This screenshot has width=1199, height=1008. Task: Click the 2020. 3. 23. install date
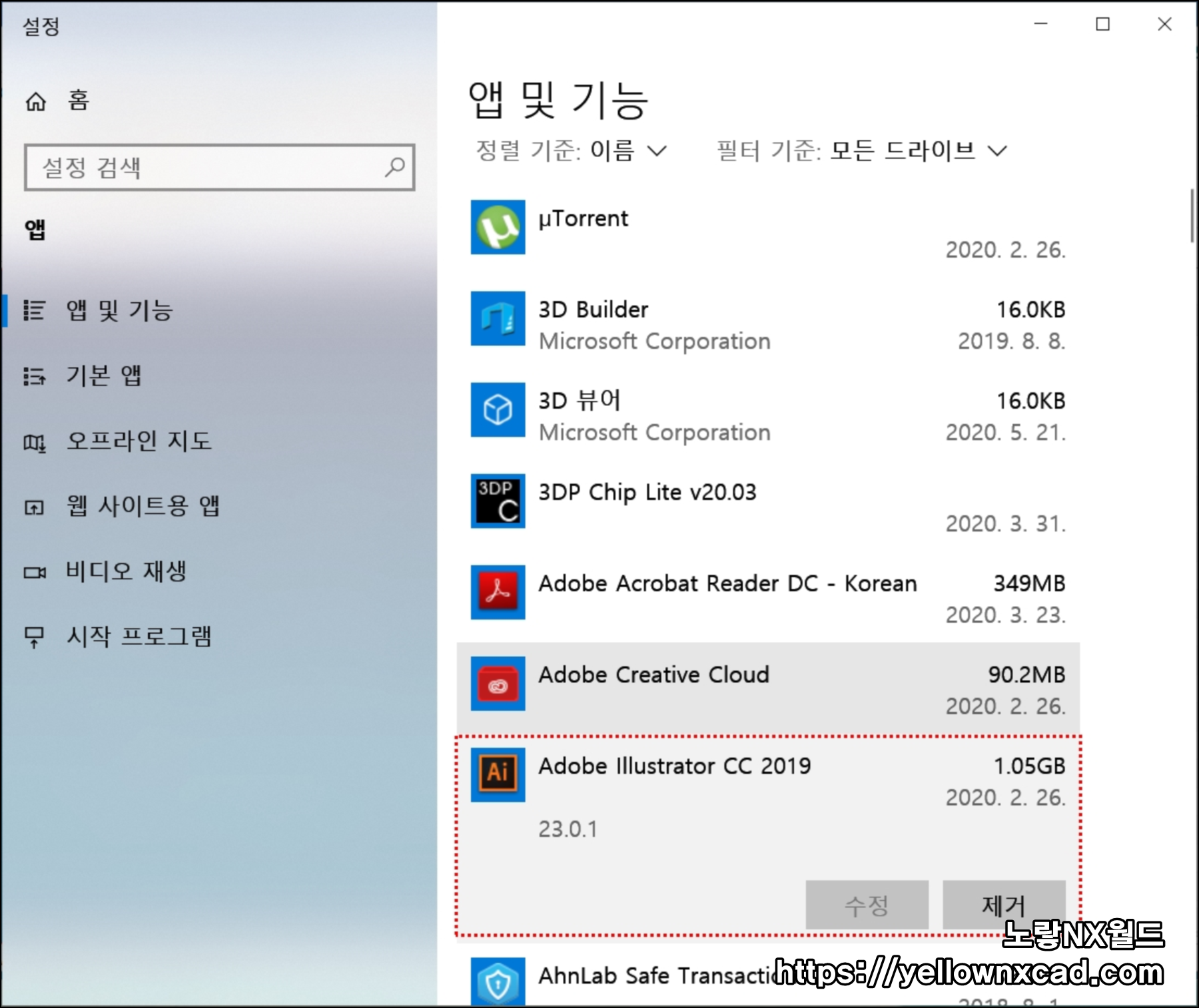[x=1006, y=615]
